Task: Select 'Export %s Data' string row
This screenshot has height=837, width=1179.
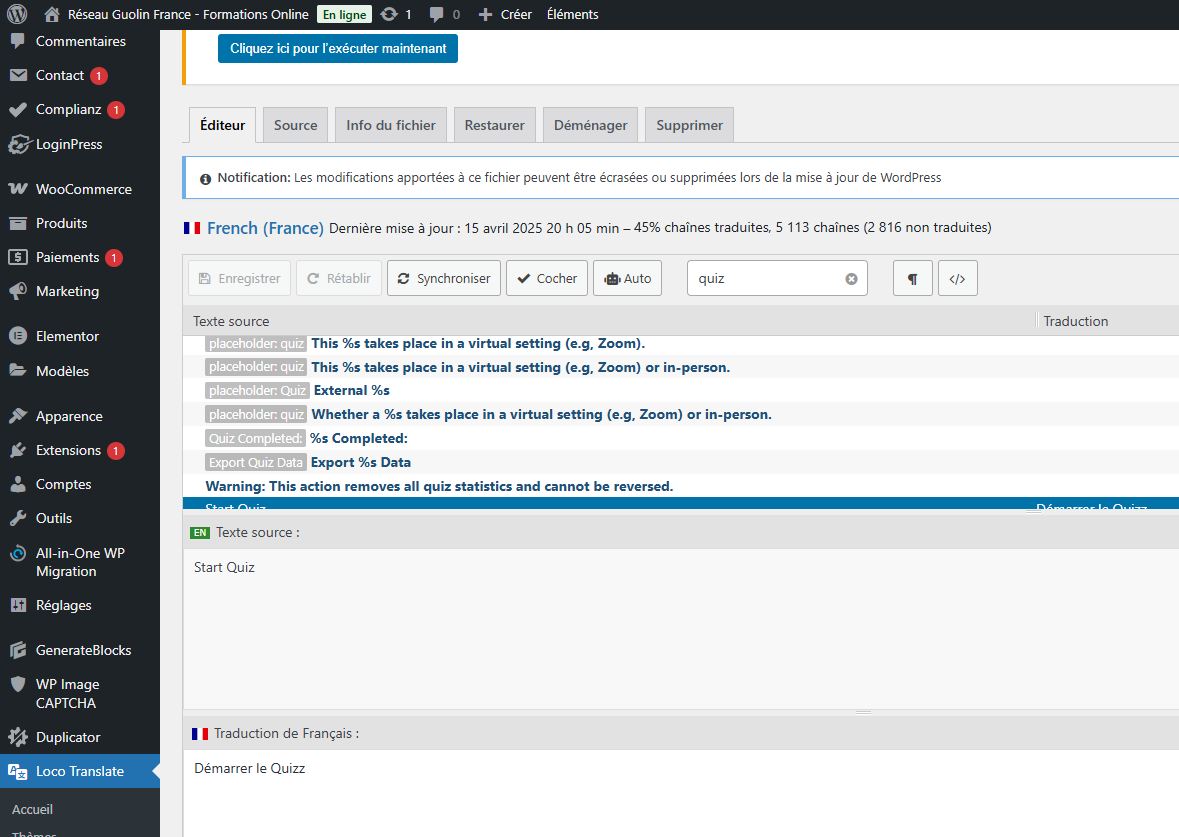Action: [360, 462]
